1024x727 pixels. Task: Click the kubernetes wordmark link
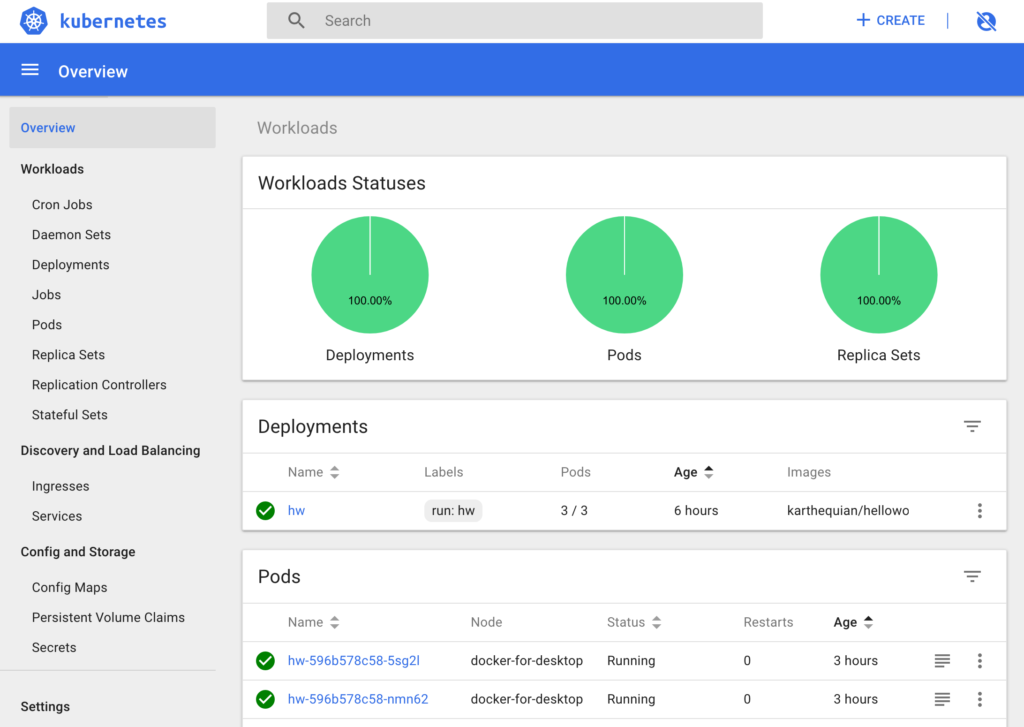point(113,22)
